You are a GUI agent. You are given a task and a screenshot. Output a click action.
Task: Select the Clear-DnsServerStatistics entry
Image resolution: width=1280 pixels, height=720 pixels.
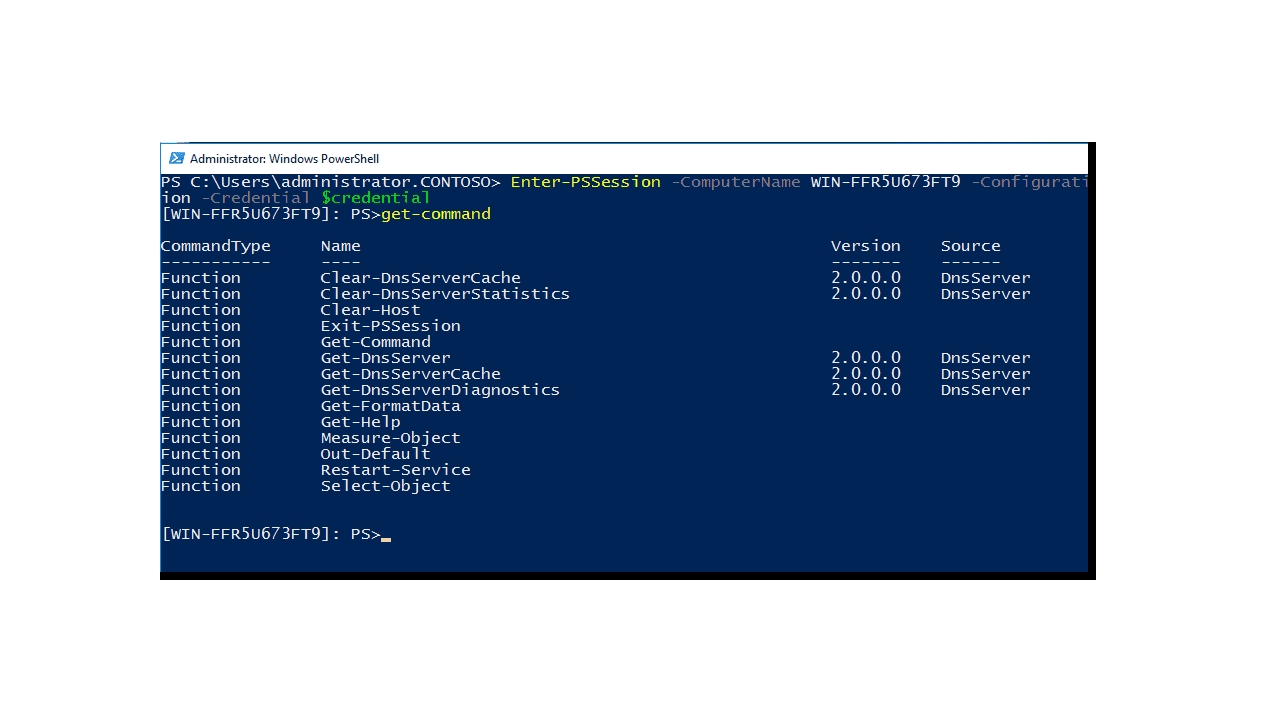[445, 294]
